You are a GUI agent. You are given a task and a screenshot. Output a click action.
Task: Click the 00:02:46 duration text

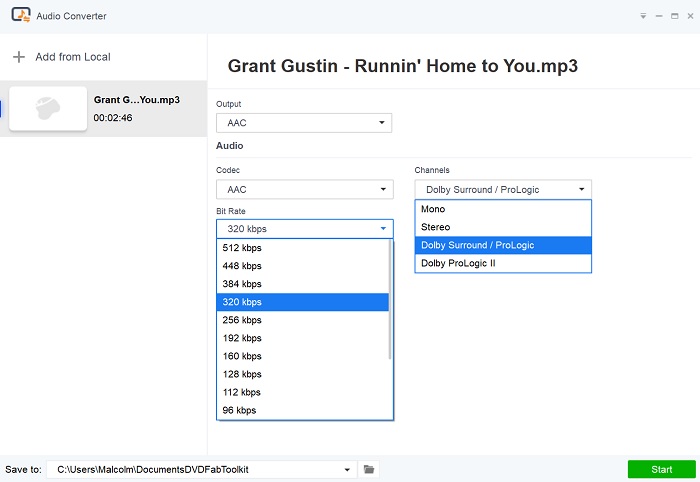point(113,118)
